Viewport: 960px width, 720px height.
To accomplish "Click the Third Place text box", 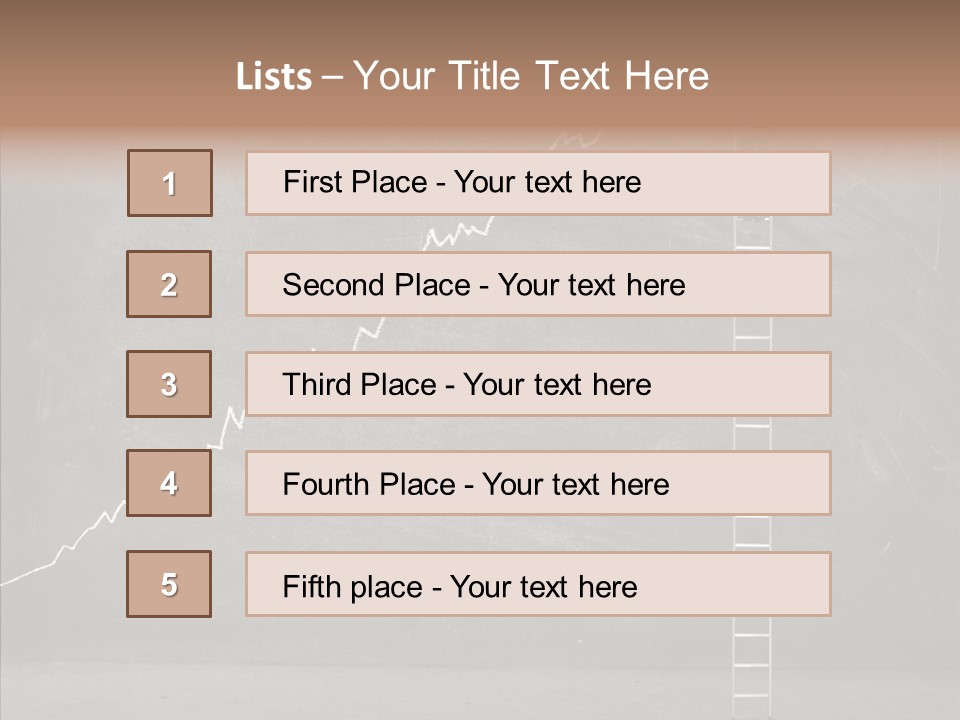I will click(x=538, y=384).
